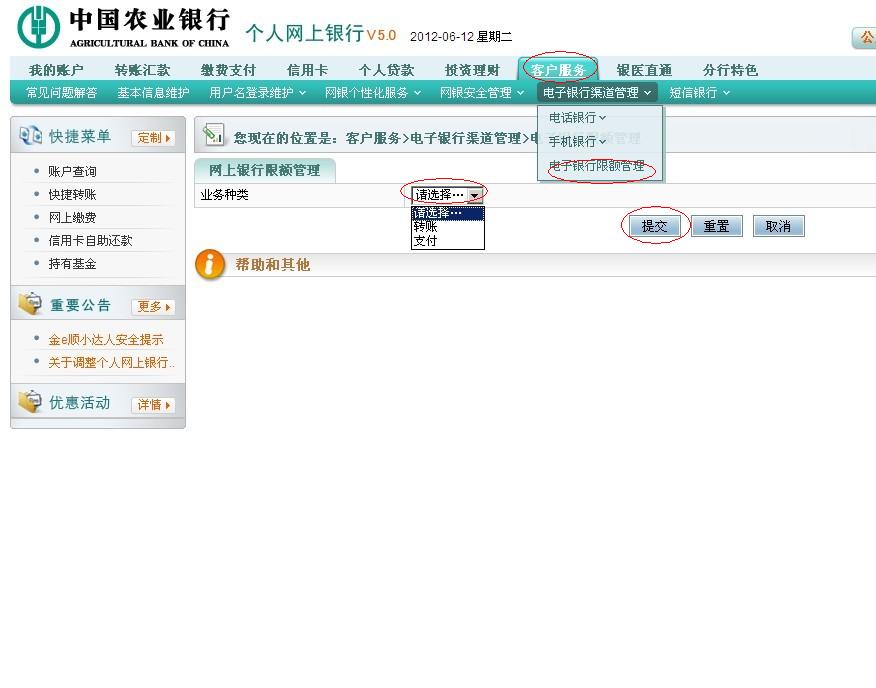Open 电话银行 submenu item

point(577,118)
